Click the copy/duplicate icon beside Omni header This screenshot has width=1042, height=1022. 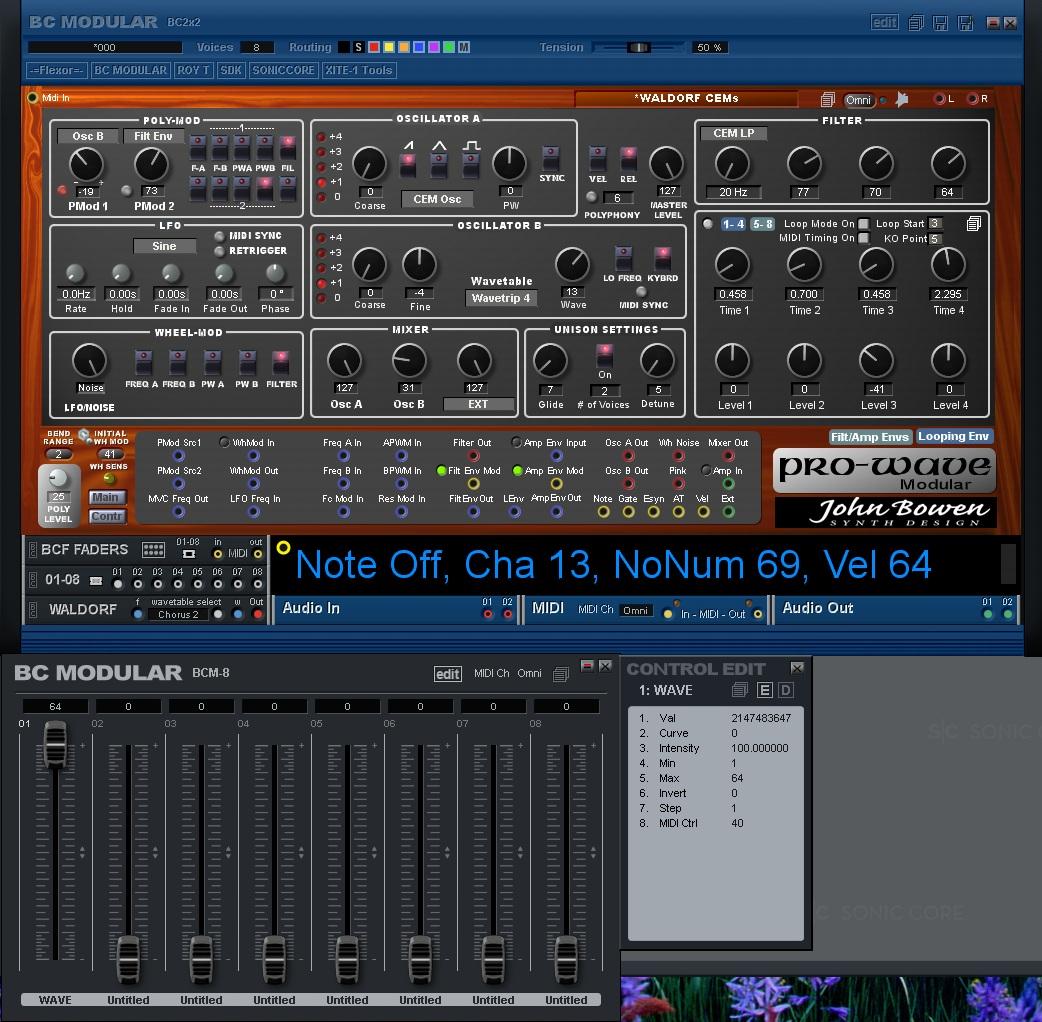pyautogui.click(x=828, y=101)
